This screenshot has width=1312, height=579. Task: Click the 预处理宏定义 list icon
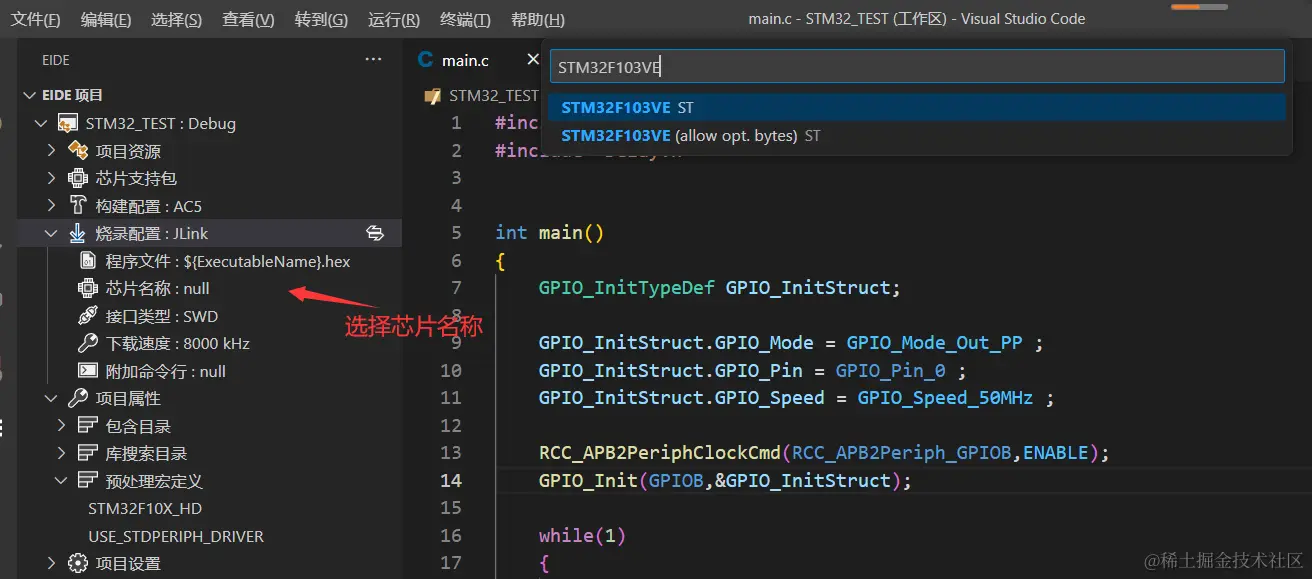tap(88, 481)
